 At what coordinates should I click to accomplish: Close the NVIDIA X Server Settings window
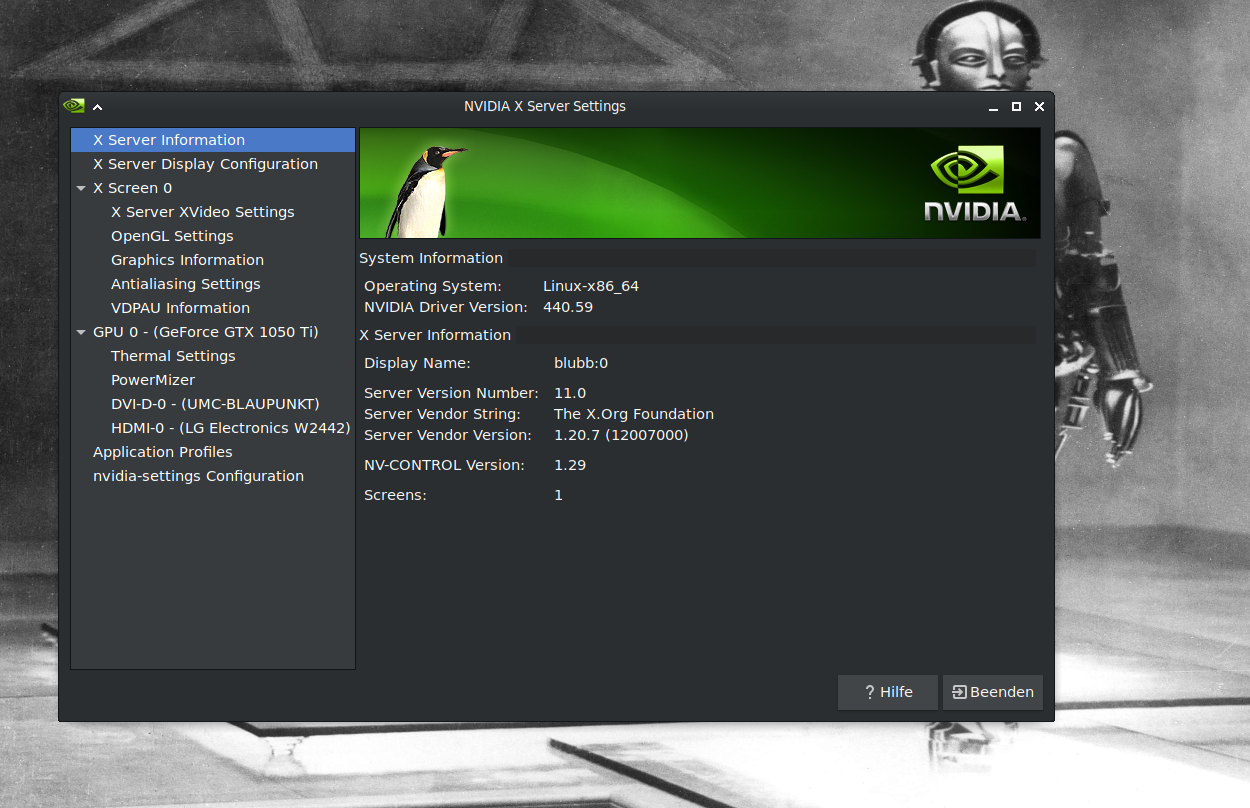[1039, 107]
